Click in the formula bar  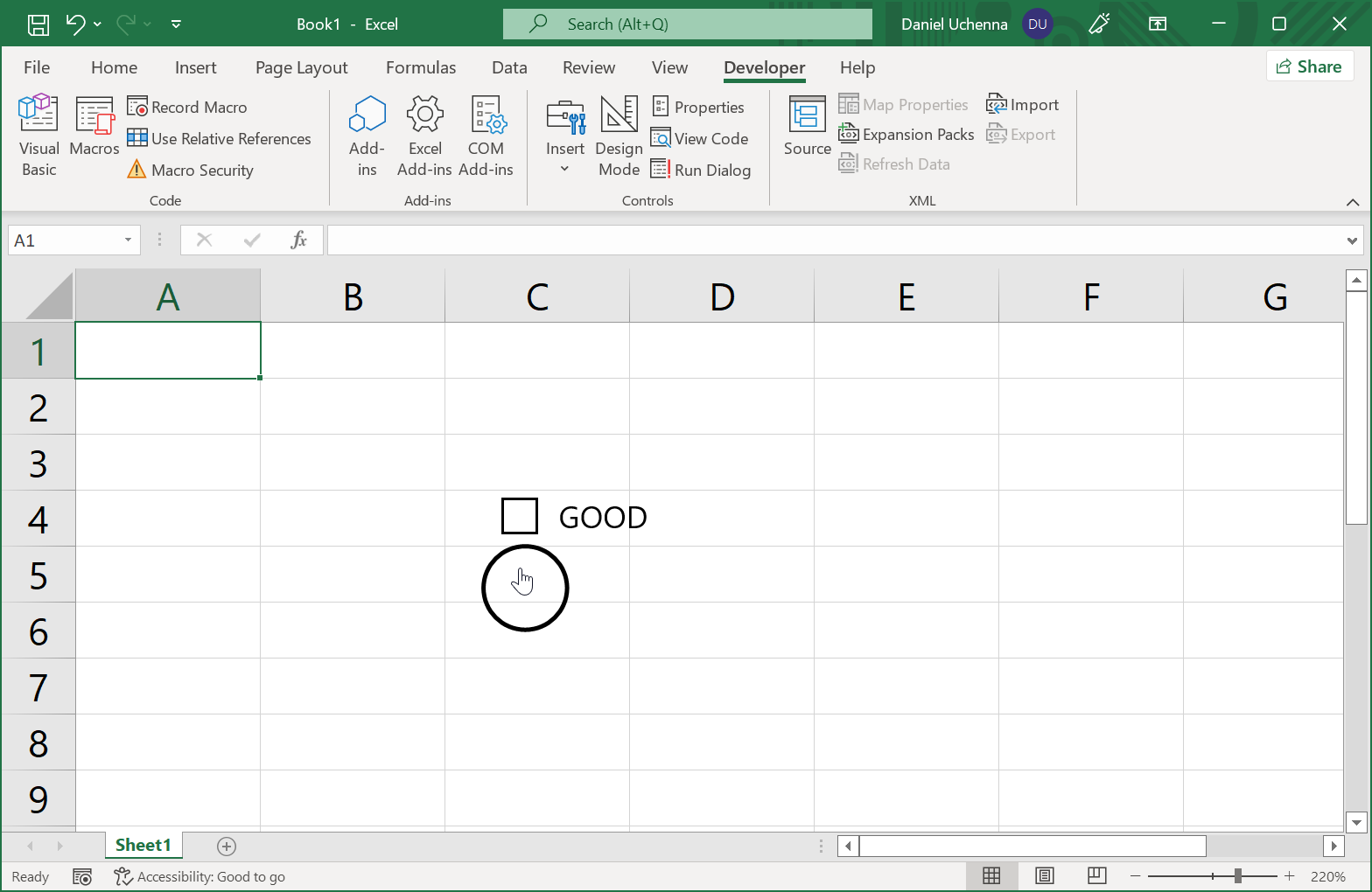[836, 240]
